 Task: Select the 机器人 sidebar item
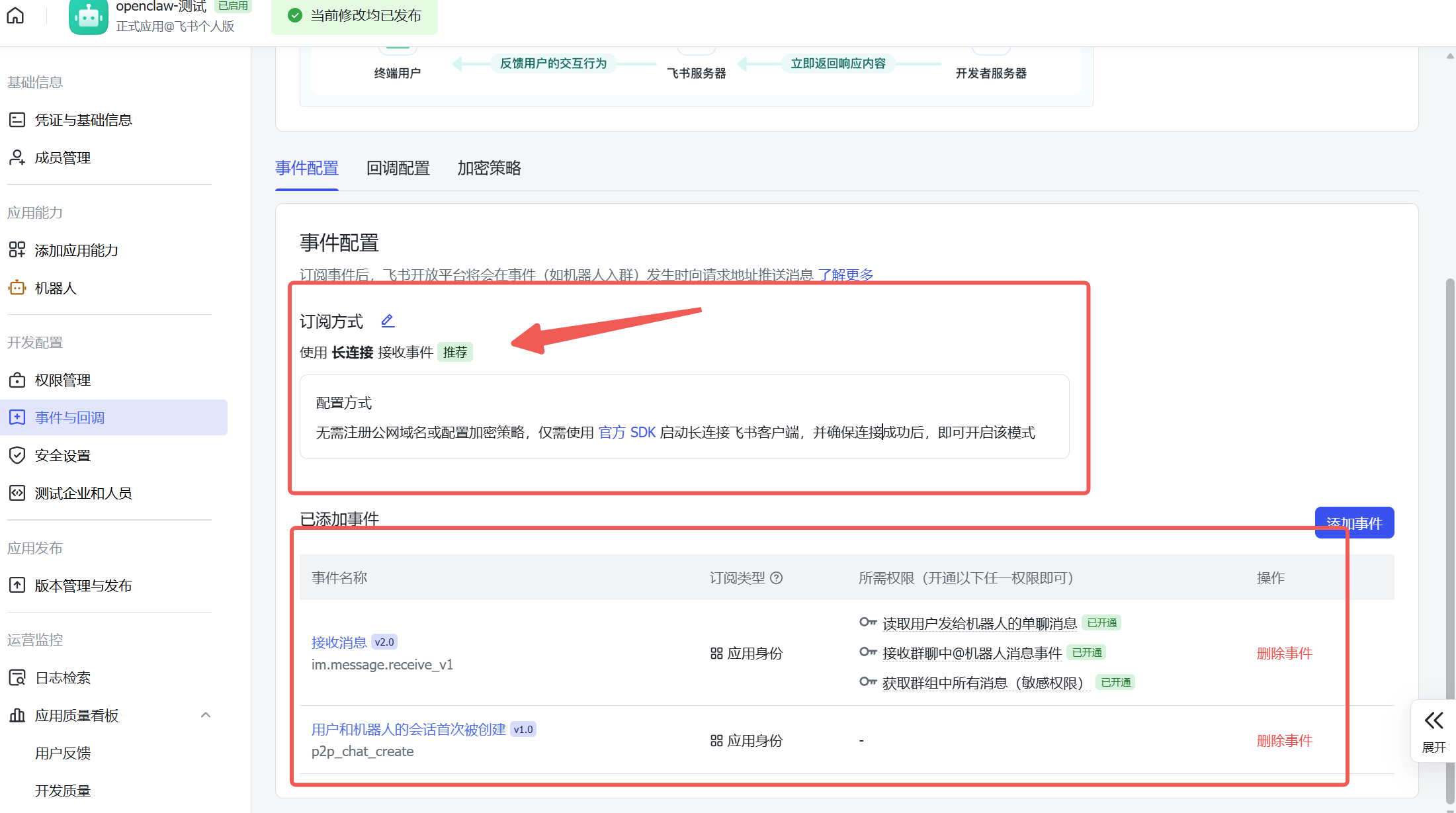(x=56, y=288)
